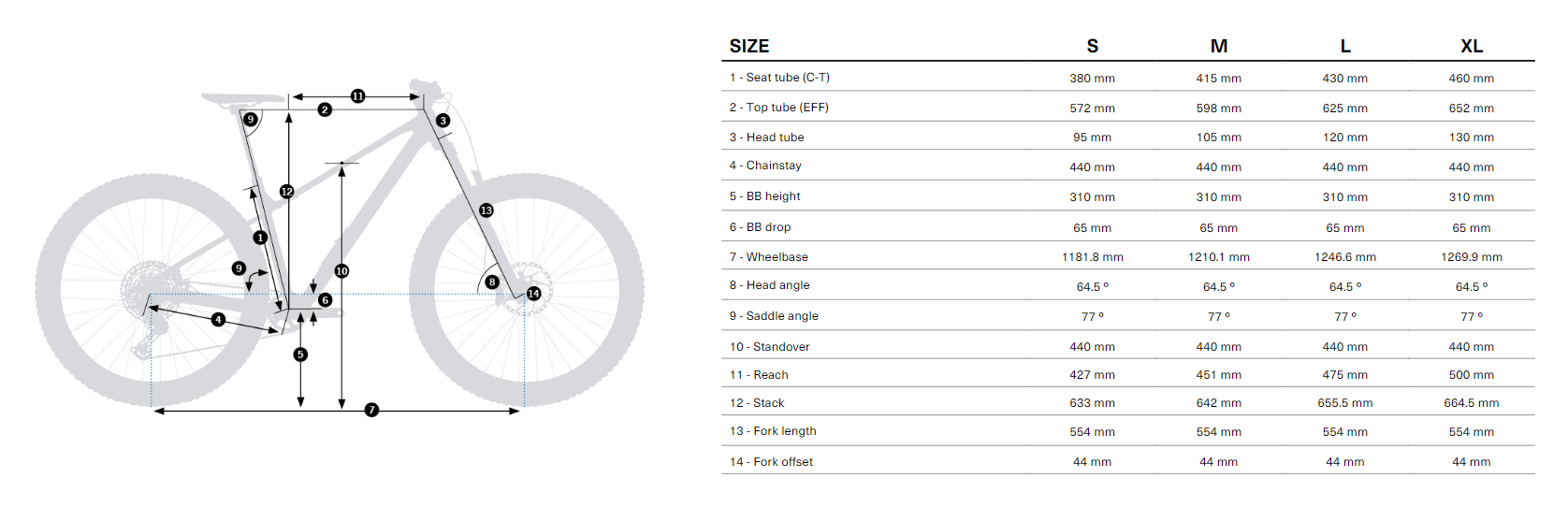Image resolution: width=1568 pixels, height=507 pixels.
Task: Click the number 3 head tube marker
Action: 443,121
